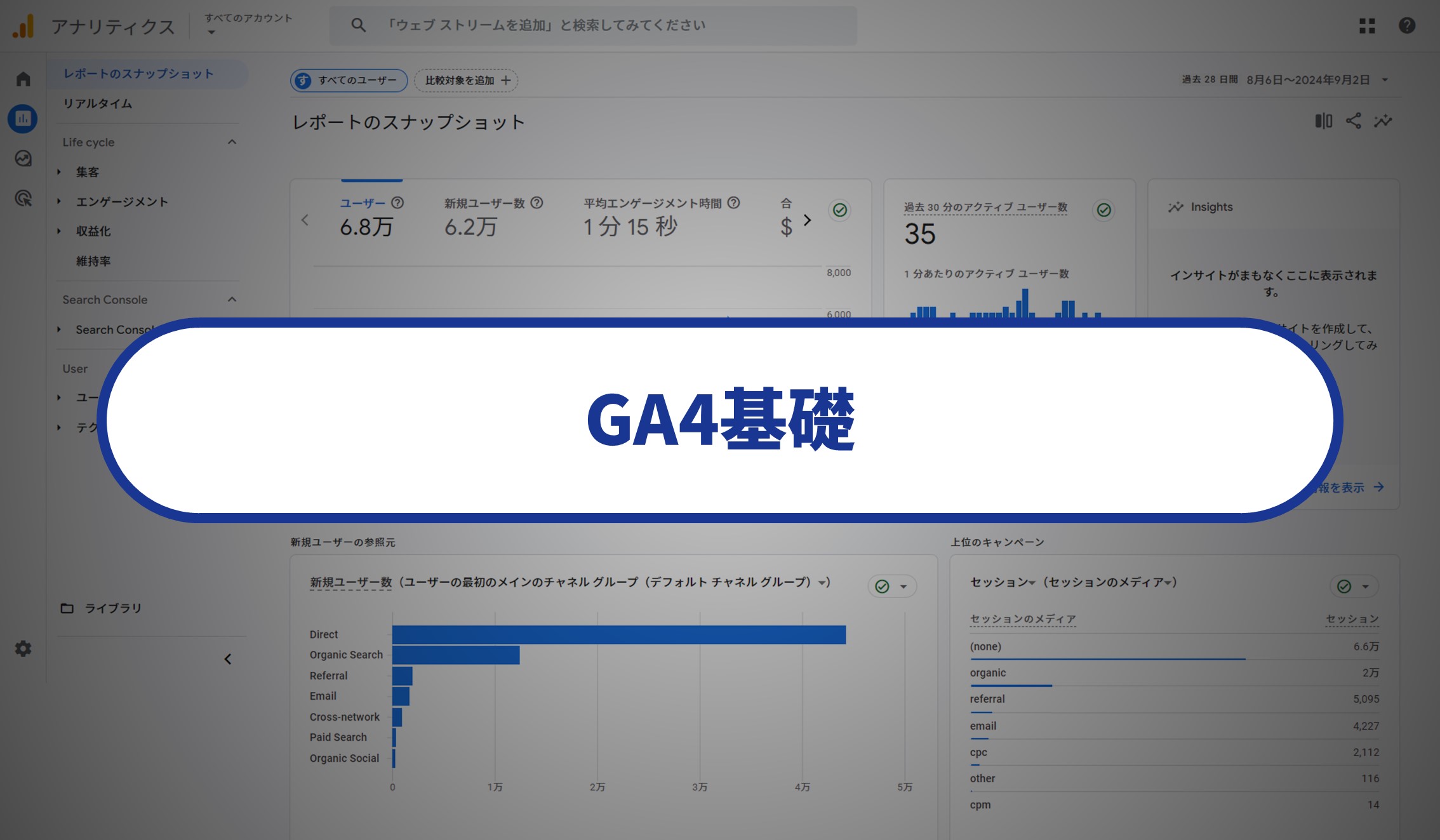Click green check on active users card
The image size is (1440, 840).
[x=1103, y=210]
